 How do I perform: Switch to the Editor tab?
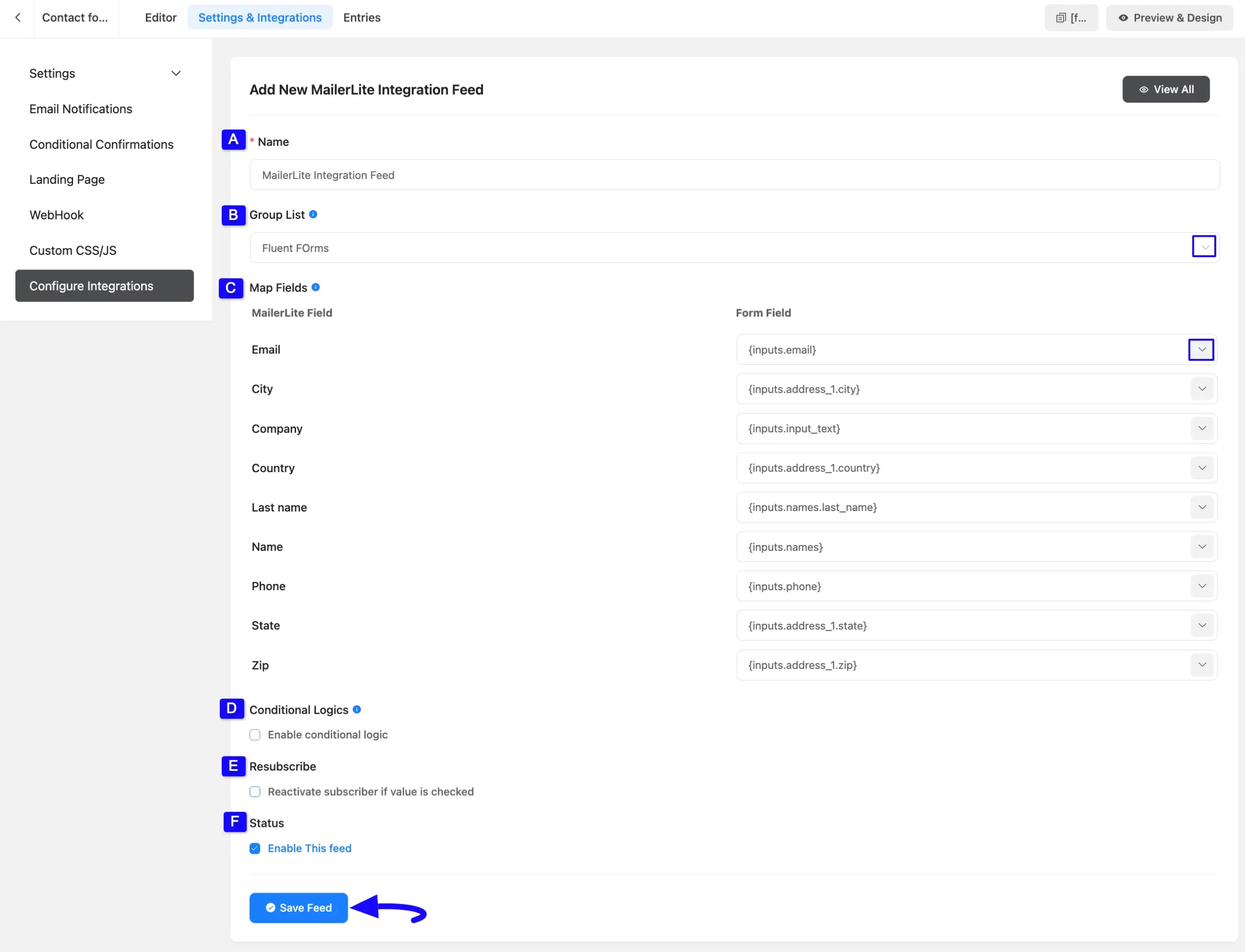[x=160, y=18]
